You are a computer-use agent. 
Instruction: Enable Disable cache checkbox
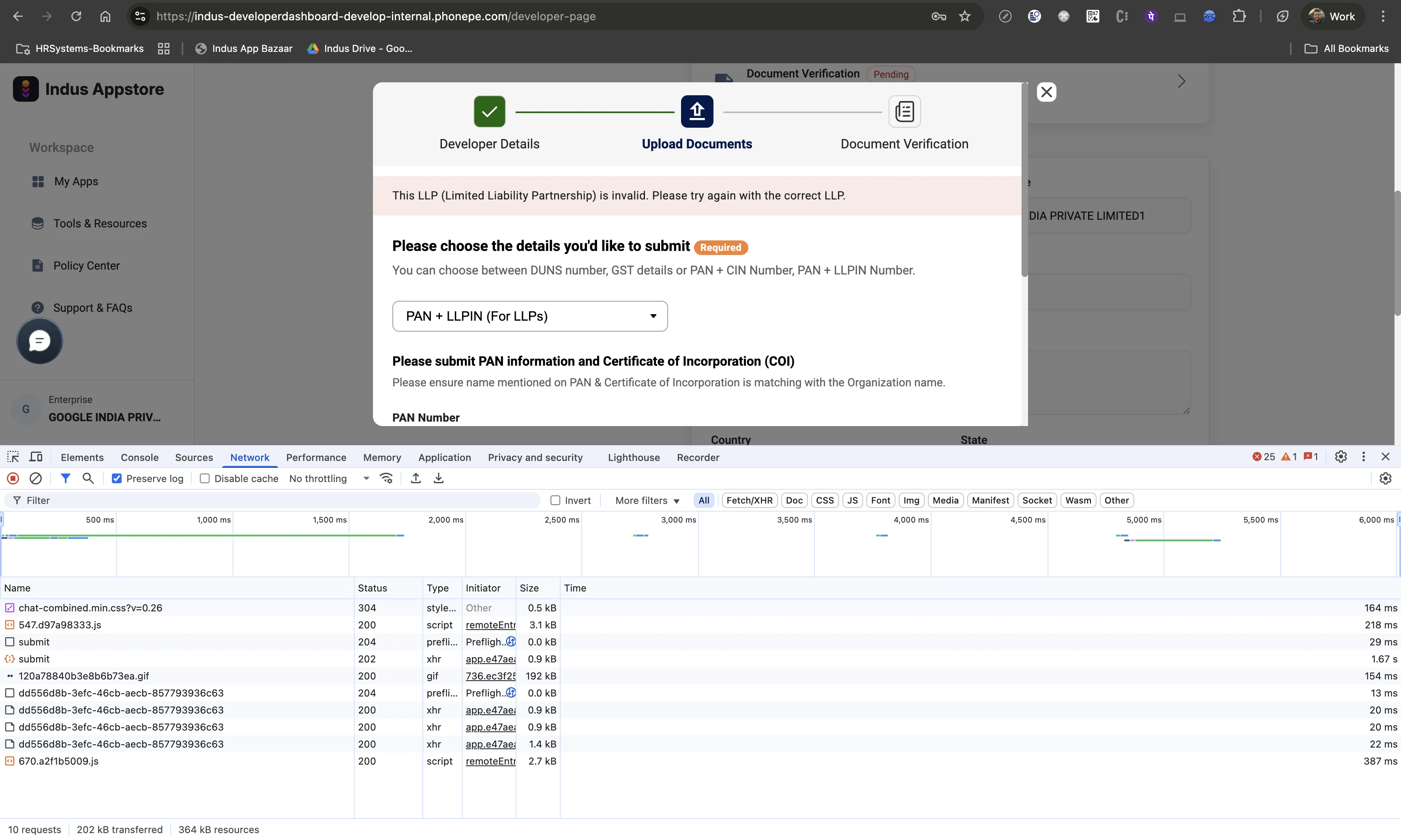[x=205, y=478]
